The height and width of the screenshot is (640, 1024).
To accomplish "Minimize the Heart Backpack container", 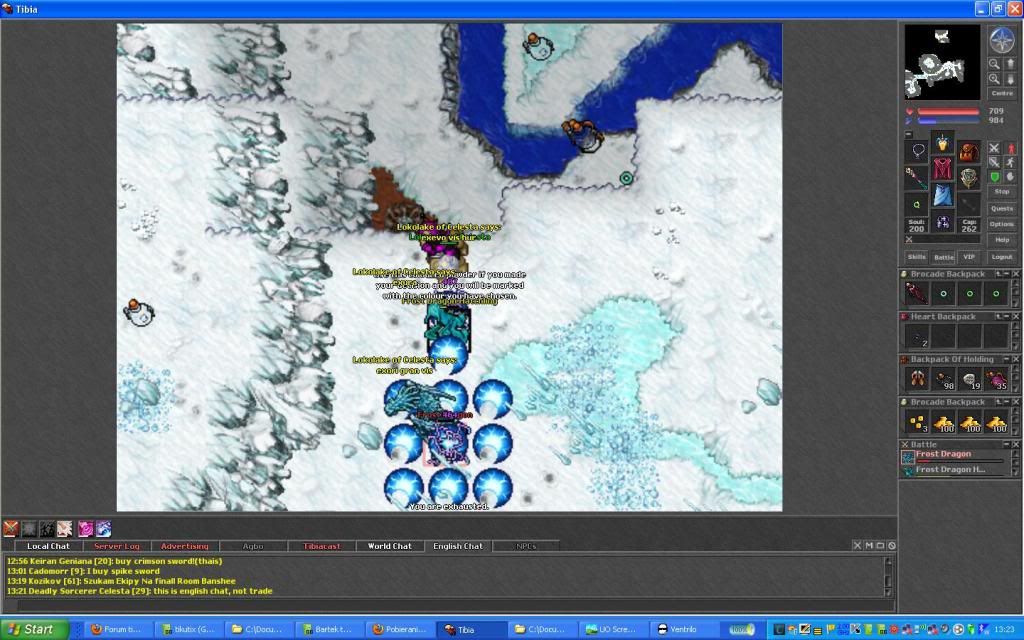I will tap(1007, 316).
